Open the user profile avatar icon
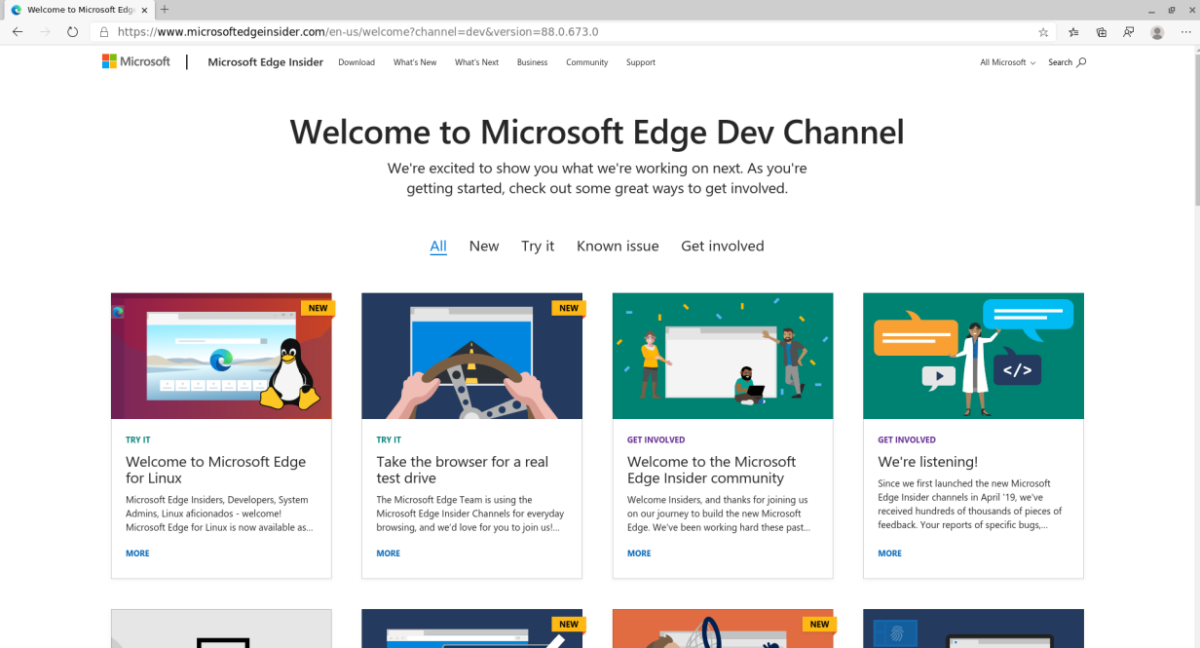The image size is (1200, 648). click(1157, 32)
